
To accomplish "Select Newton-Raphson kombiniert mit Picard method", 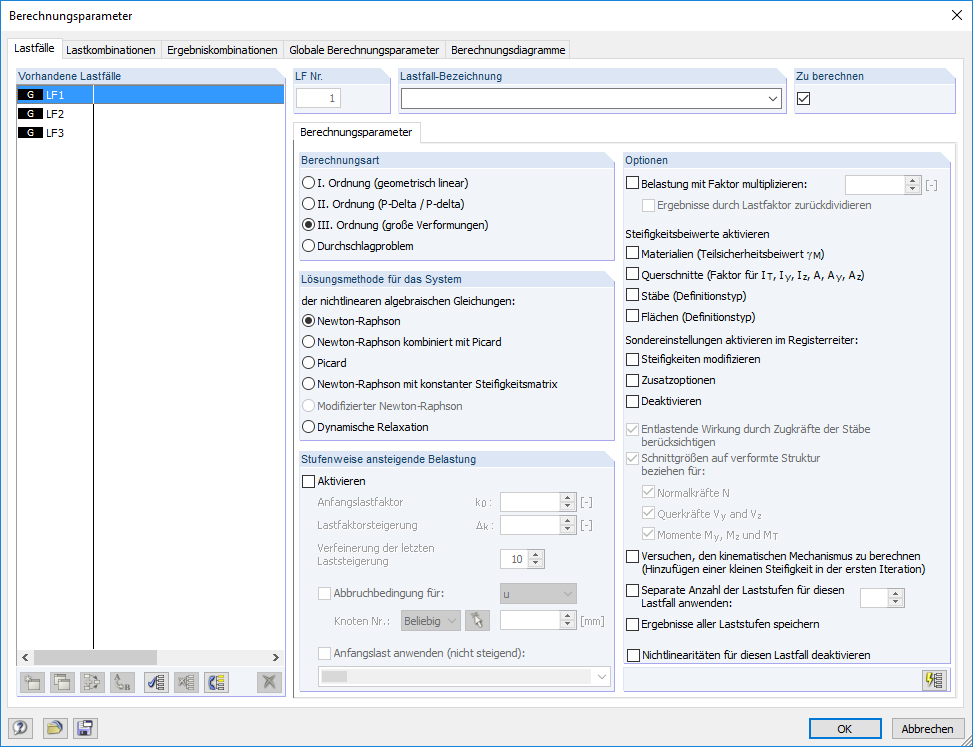I will [x=308, y=341].
